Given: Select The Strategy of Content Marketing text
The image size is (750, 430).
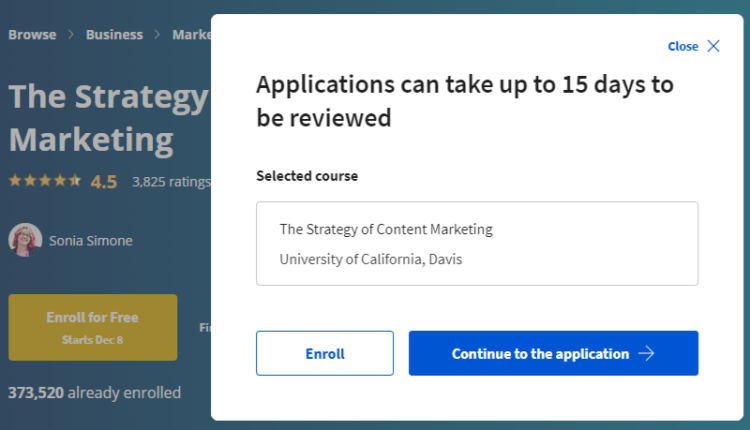Looking at the screenshot, I should pyautogui.click(x=386, y=229).
